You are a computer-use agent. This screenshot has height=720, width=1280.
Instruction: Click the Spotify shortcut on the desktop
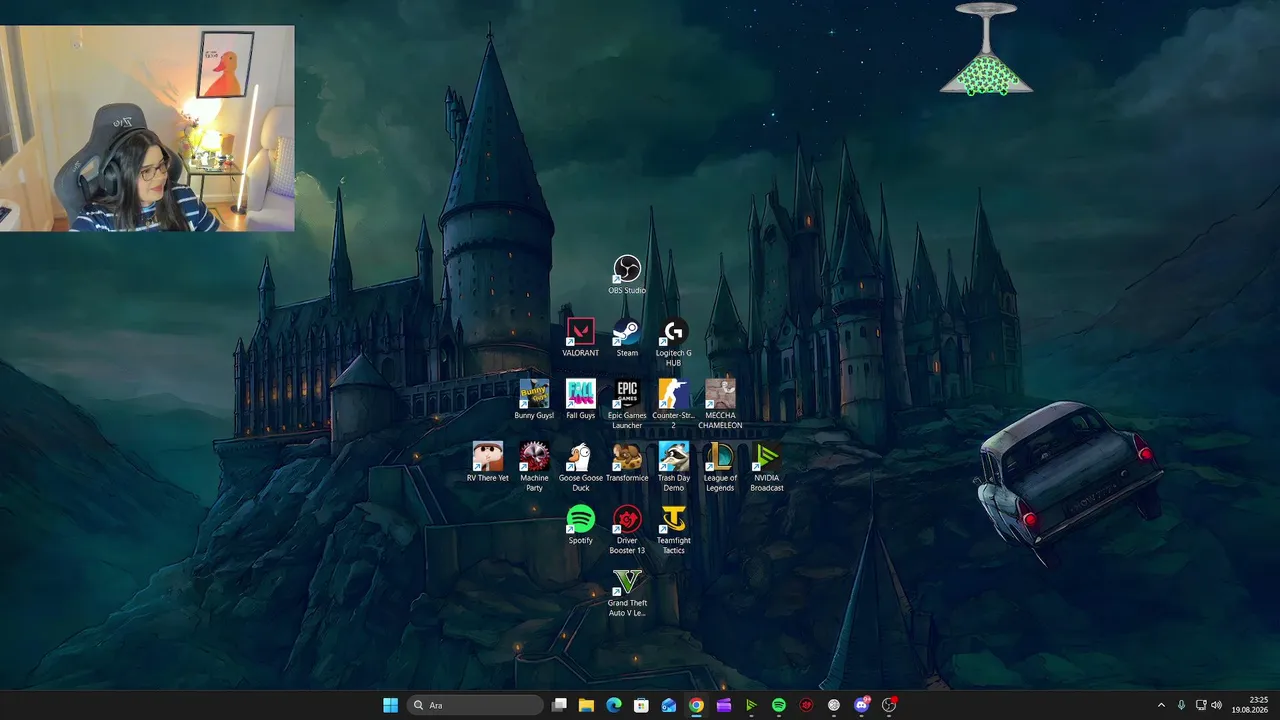[x=580, y=525]
